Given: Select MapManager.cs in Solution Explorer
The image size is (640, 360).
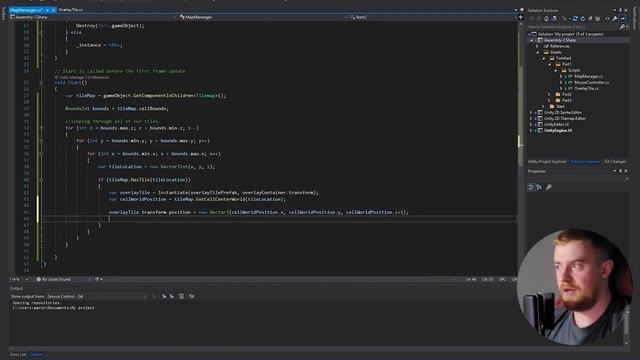Looking at the screenshot, I should [x=588, y=76].
